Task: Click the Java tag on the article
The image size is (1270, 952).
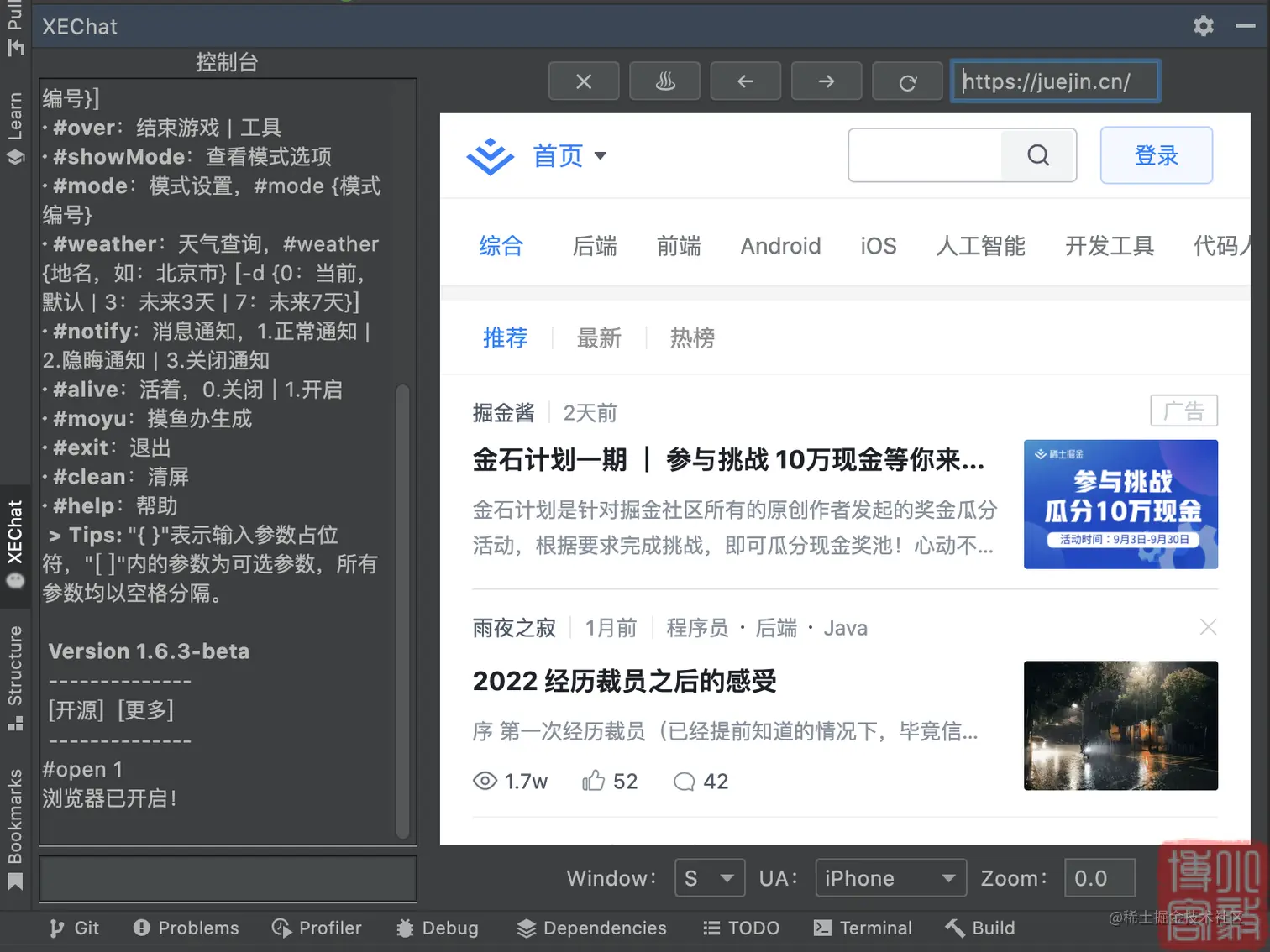Action: pyautogui.click(x=845, y=628)
